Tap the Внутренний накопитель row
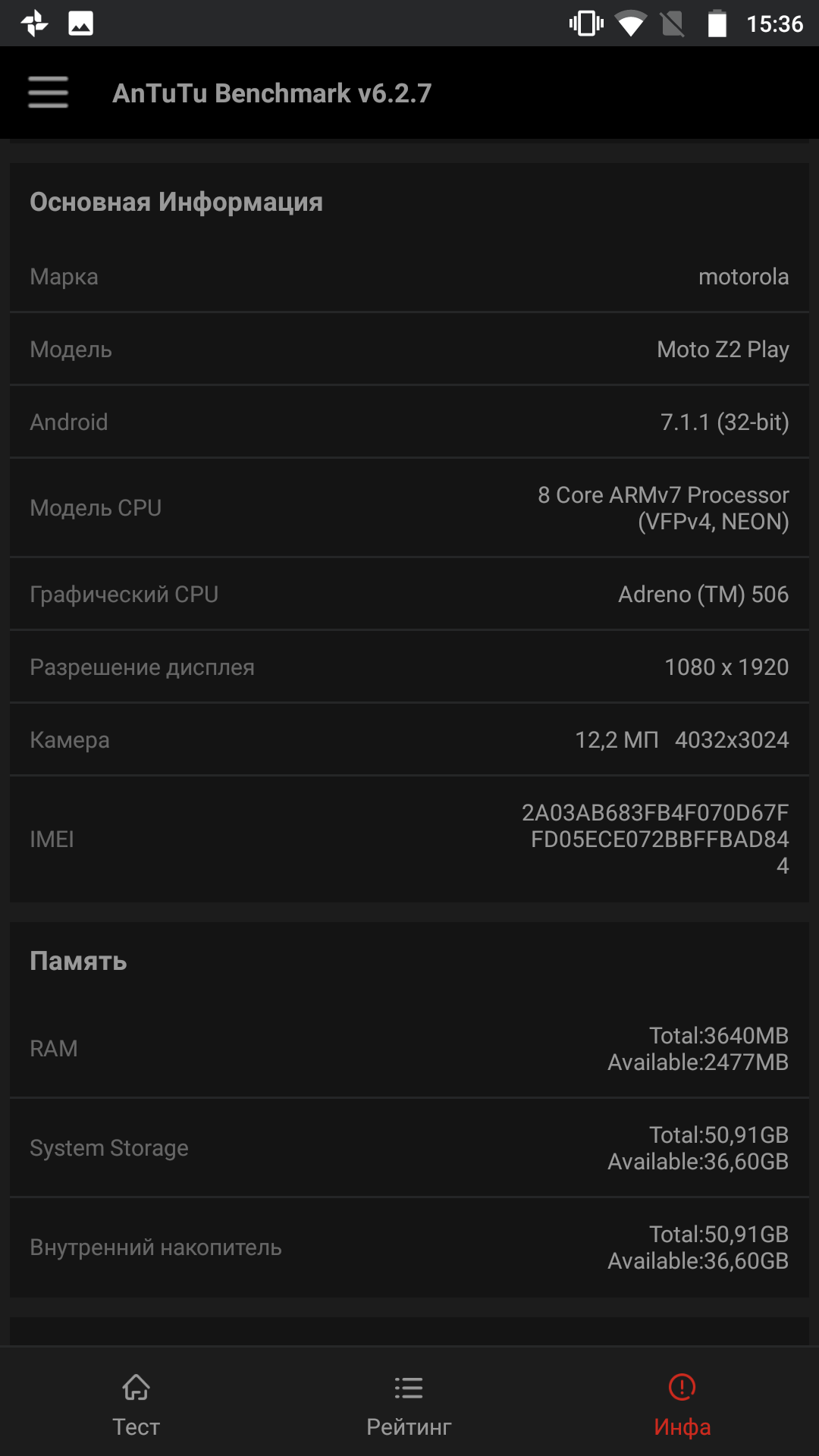Screen dimensions: 819x1456 coord(409,1247)
